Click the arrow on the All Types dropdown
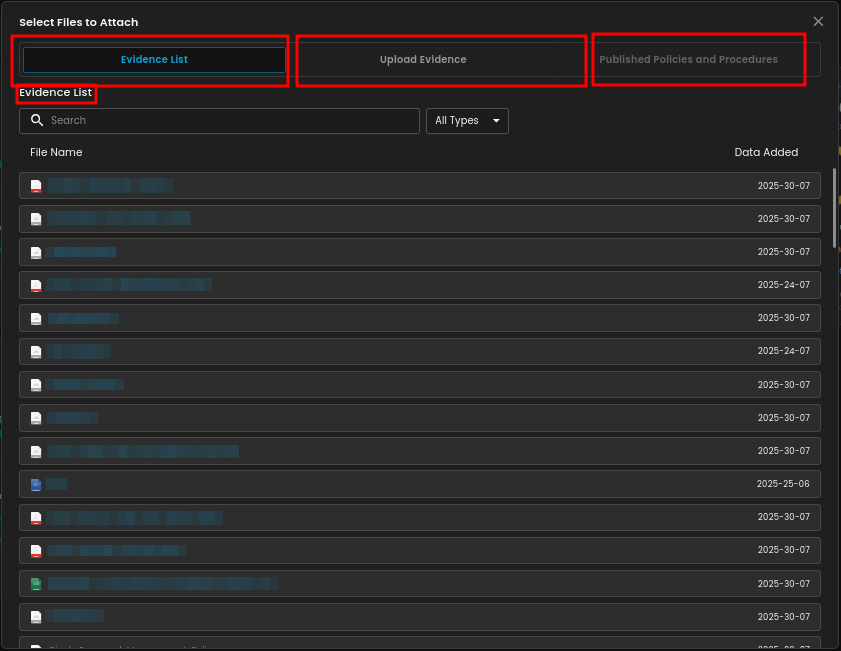Screen dimensions: 841x651 pos(496,121)
